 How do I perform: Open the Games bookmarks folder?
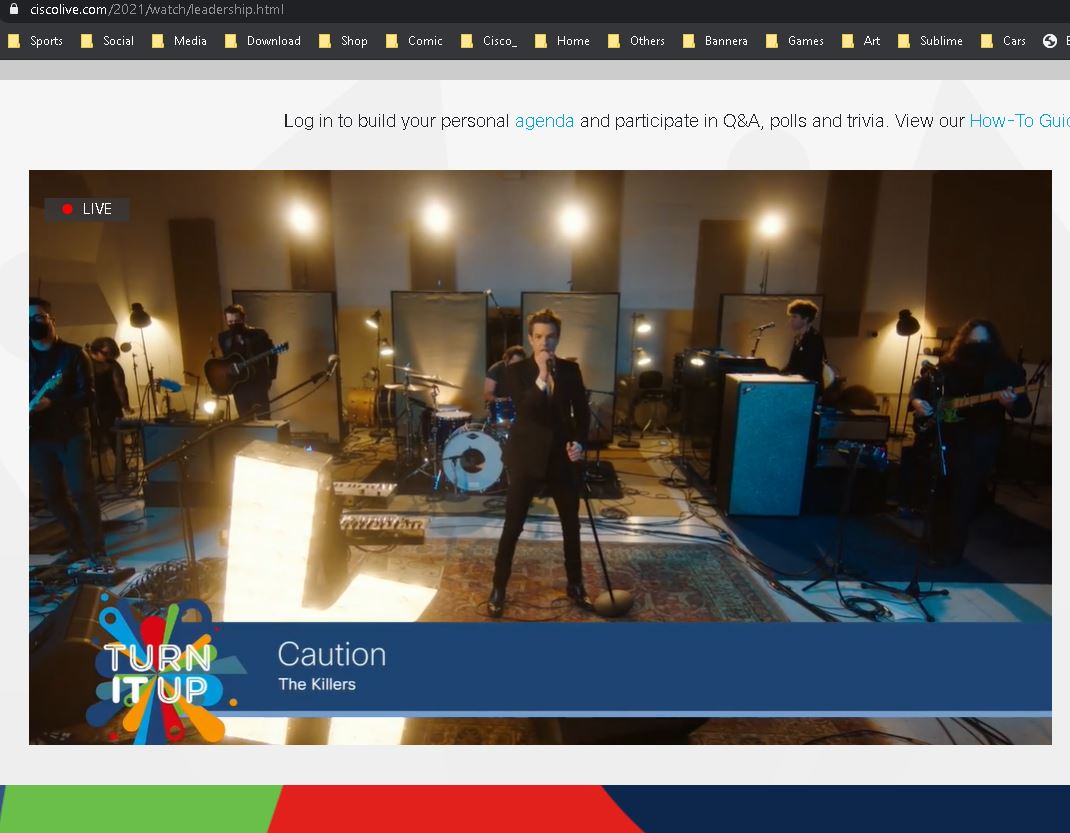point(795,41)
